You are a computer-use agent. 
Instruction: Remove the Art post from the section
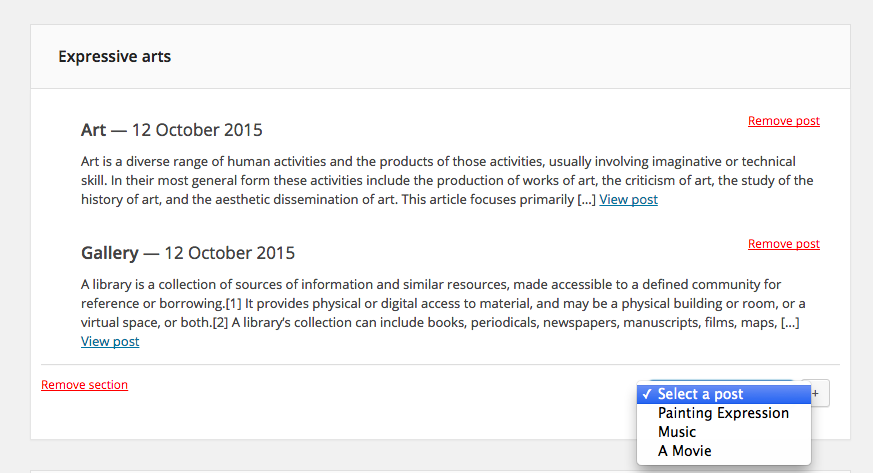[x=783, y=121]
